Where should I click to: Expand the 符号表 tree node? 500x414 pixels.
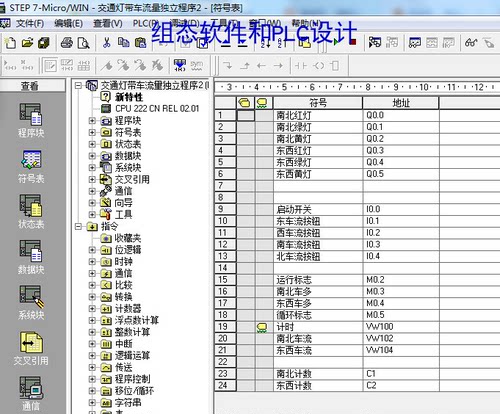click(92, 132)
